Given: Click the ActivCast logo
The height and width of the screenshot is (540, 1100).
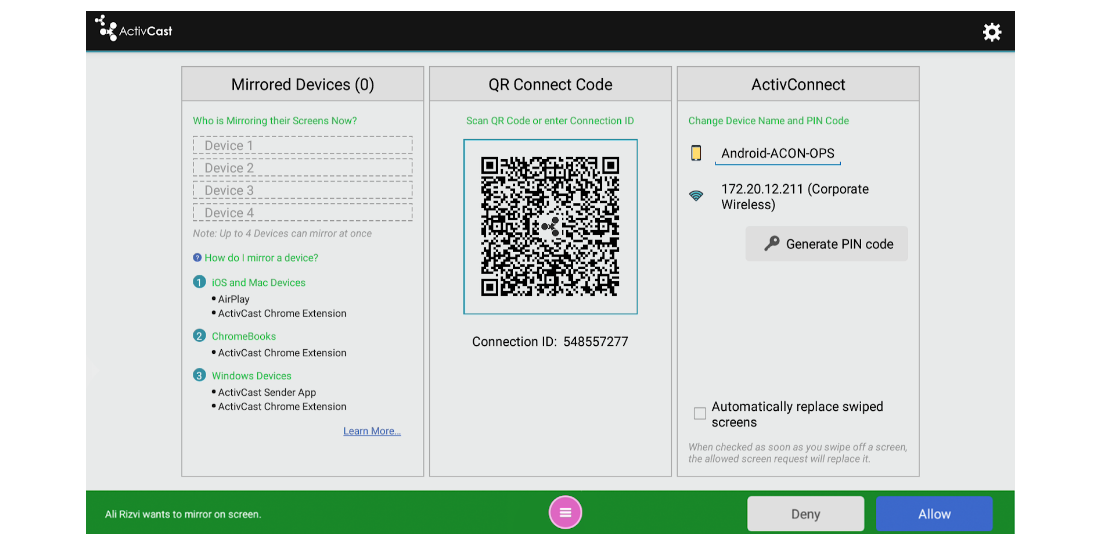Looking at the screenshot, I should [x=133, y=28].
